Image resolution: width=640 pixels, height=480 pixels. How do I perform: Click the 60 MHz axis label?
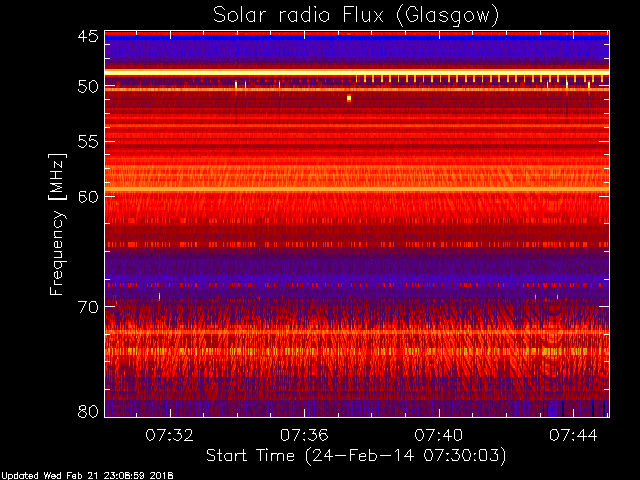click(x=88, y=196)
